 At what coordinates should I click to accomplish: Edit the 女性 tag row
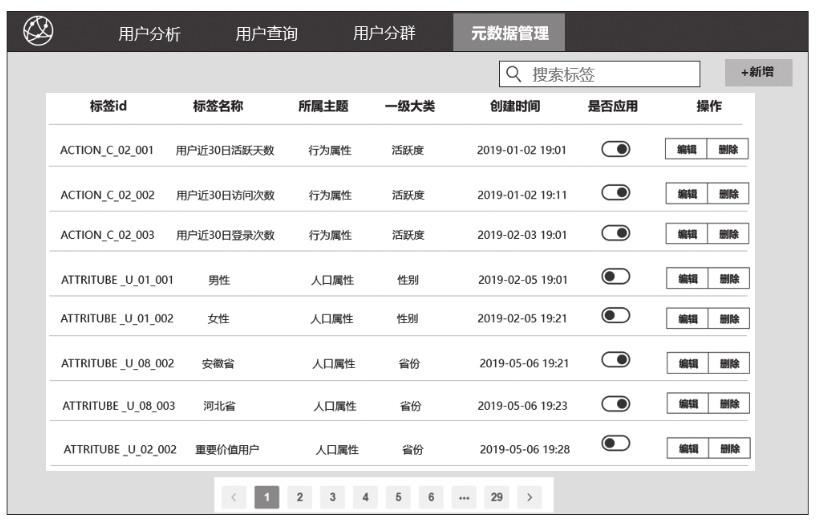point(687,318)
